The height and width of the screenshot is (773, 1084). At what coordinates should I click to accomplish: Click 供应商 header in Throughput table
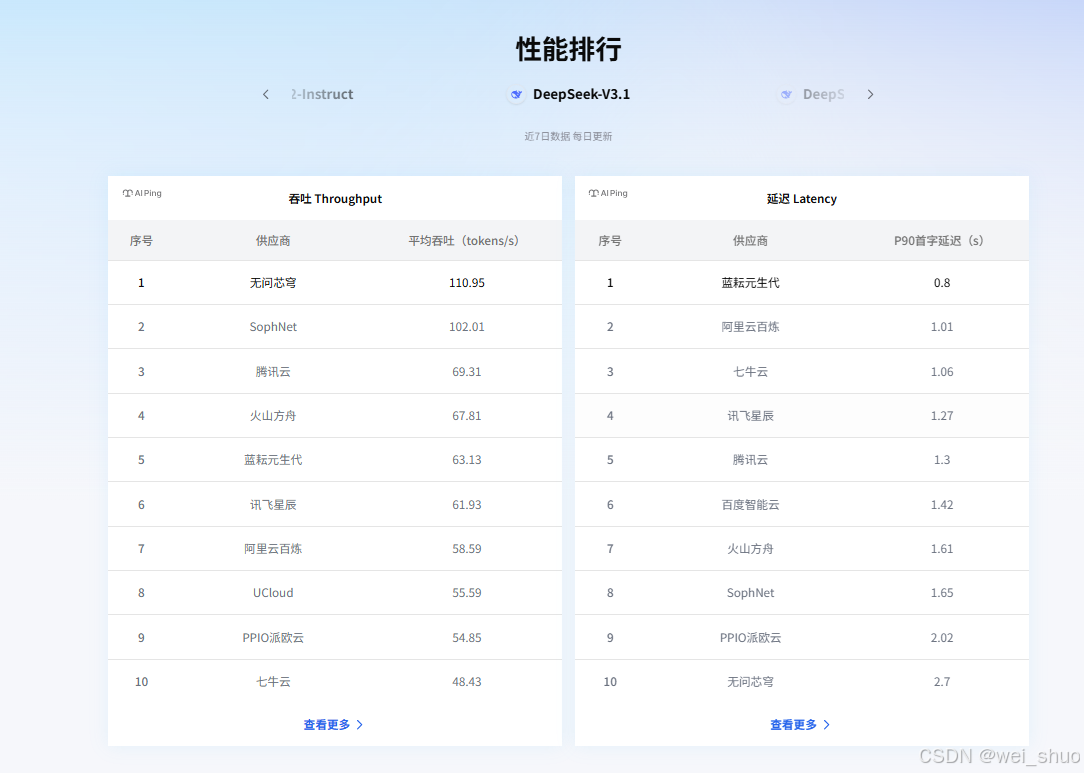click(273, 241)
